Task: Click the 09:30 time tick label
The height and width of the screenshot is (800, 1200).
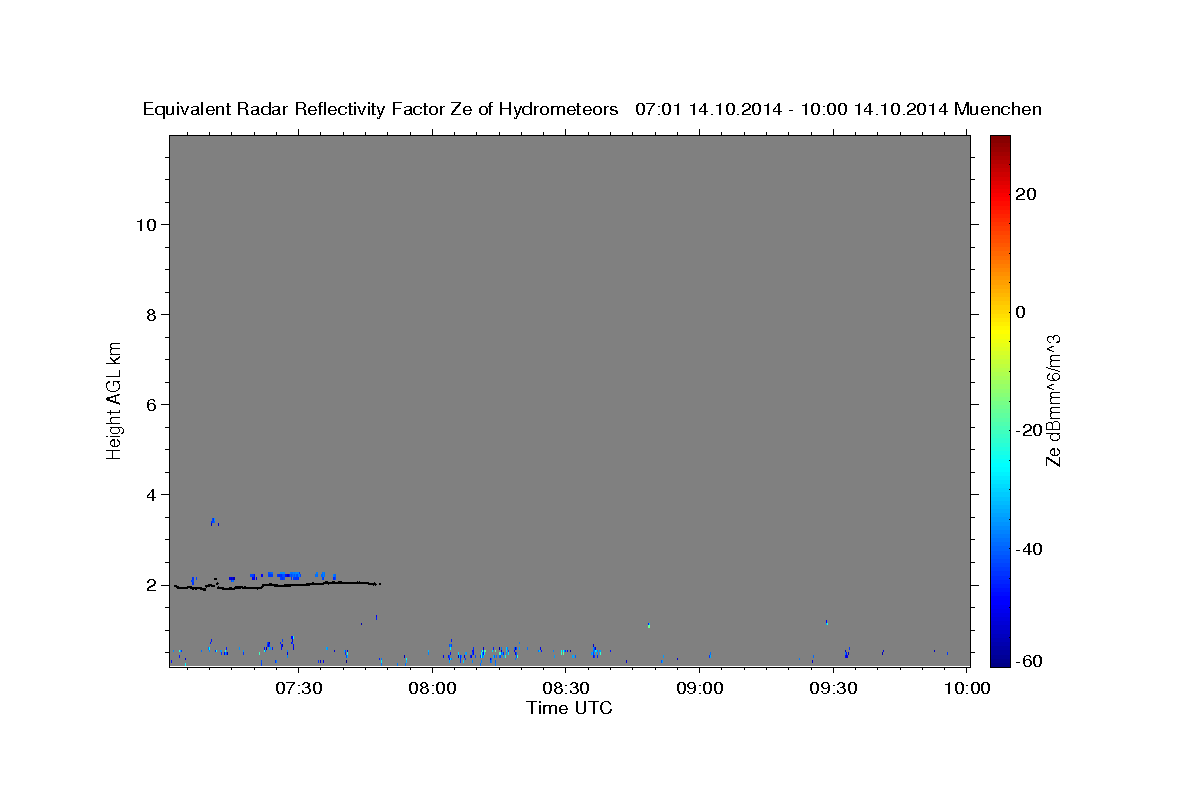Action: coord(834,688)
